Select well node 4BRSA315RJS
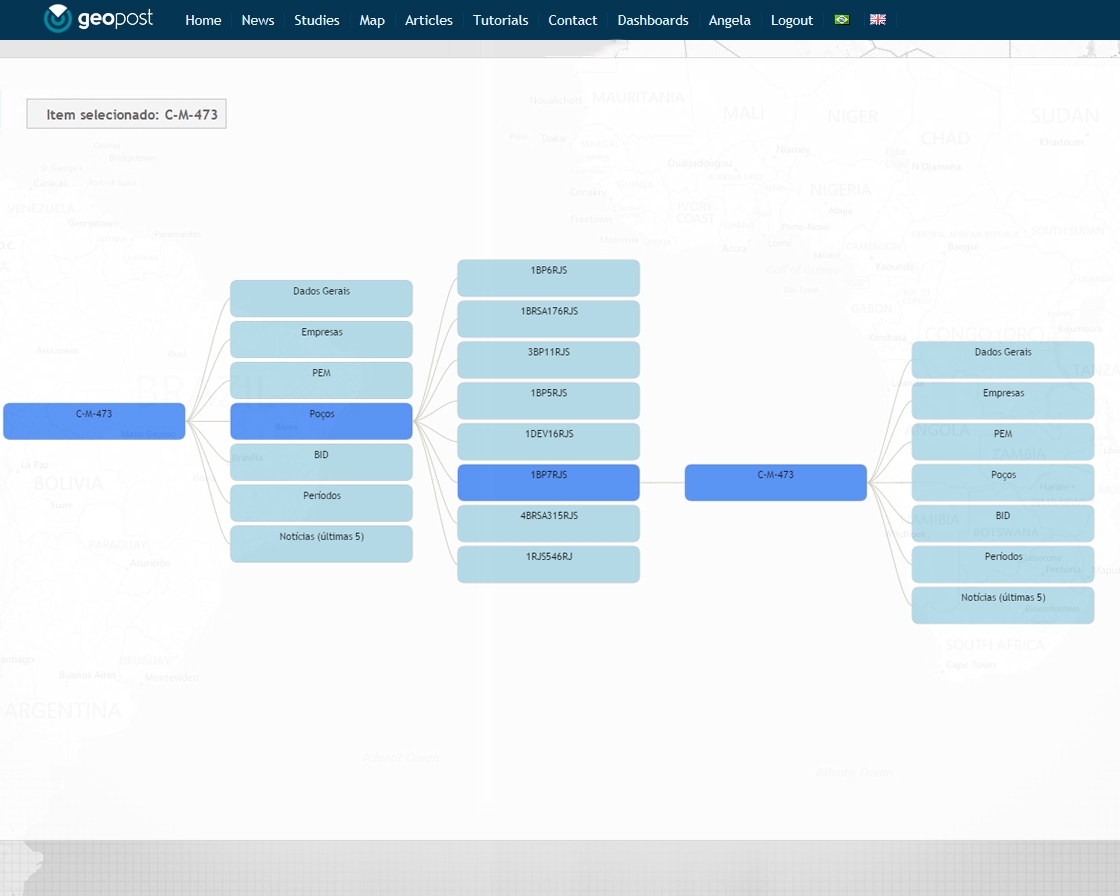Viewport: 1120px width, 896px height. (x=549, y=523)
